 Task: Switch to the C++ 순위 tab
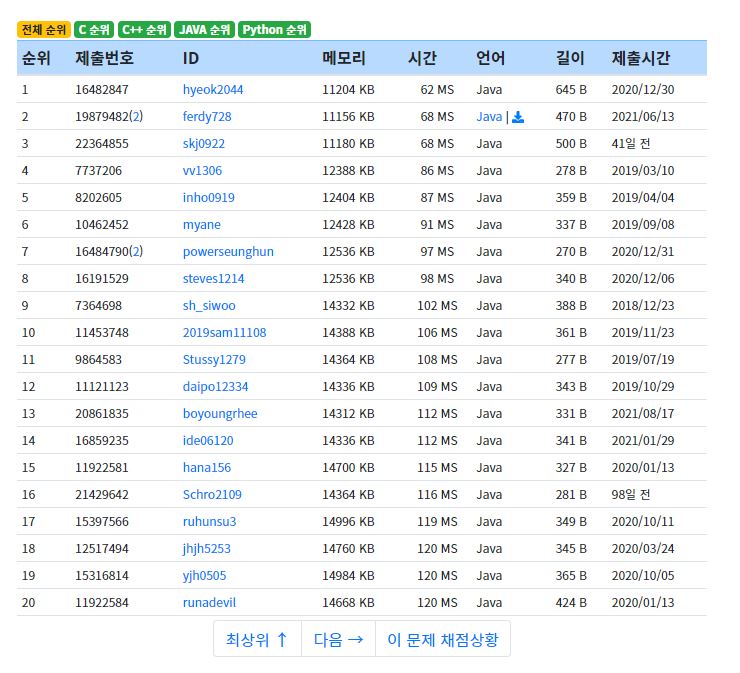144,30
